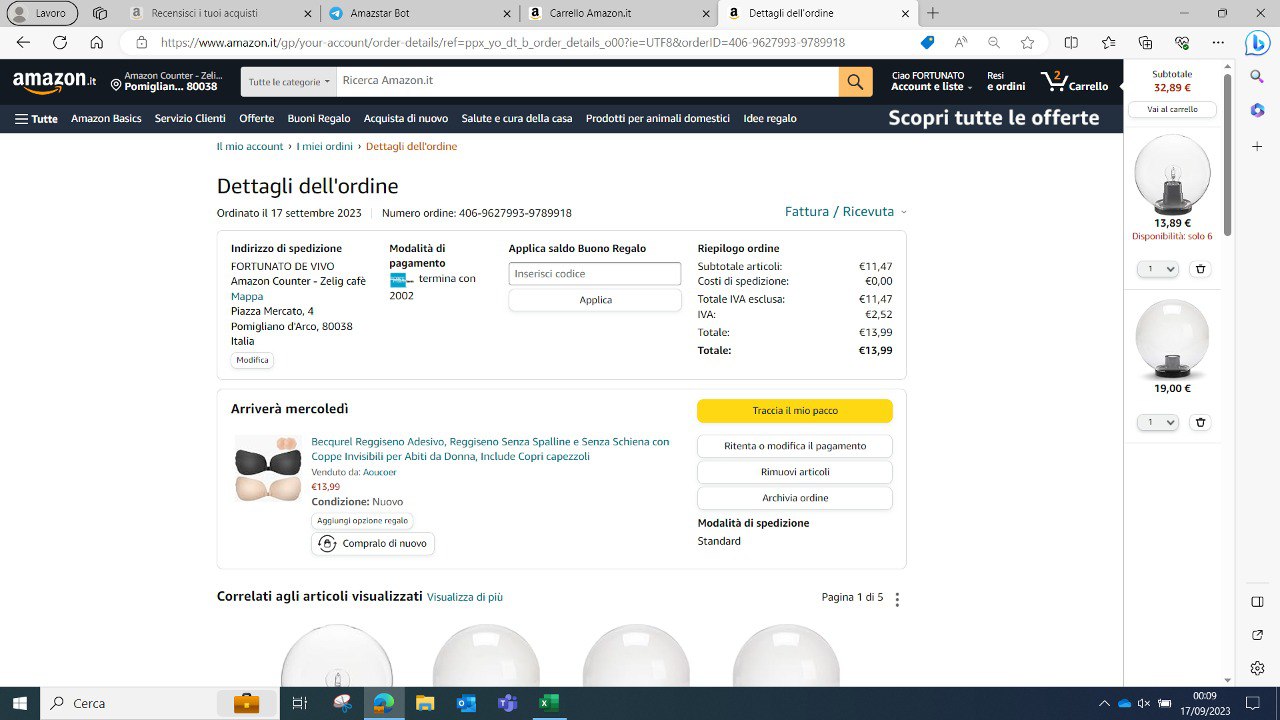Click the orange Amazon search magnifier button

click(855, 82)
